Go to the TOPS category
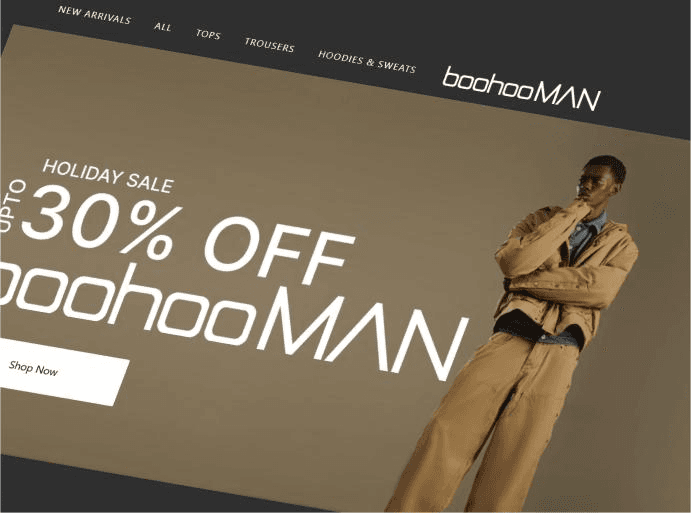Screen dimensions: 691x513 point(208,34)
